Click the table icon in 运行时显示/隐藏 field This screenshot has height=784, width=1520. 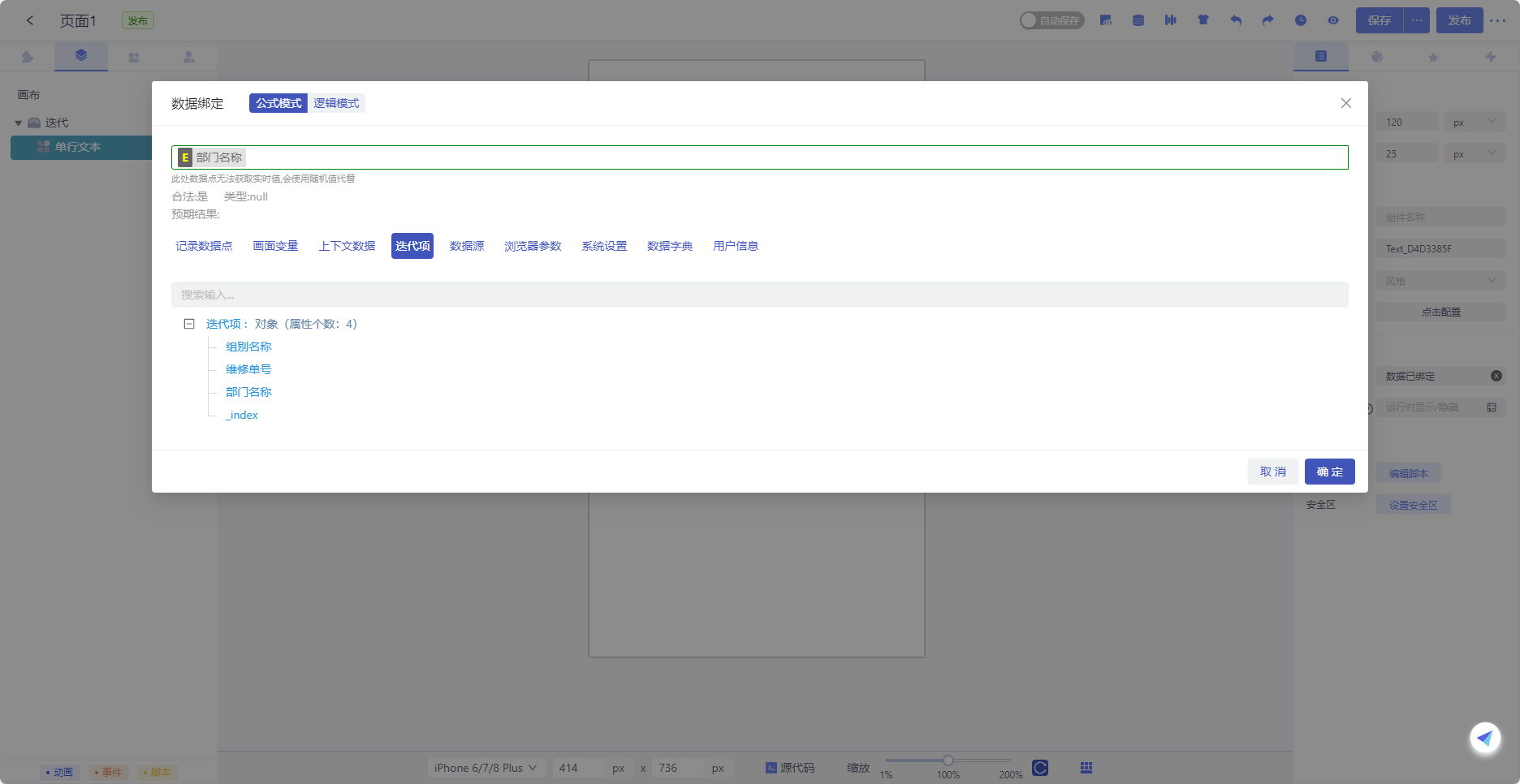click(1492, 407)
